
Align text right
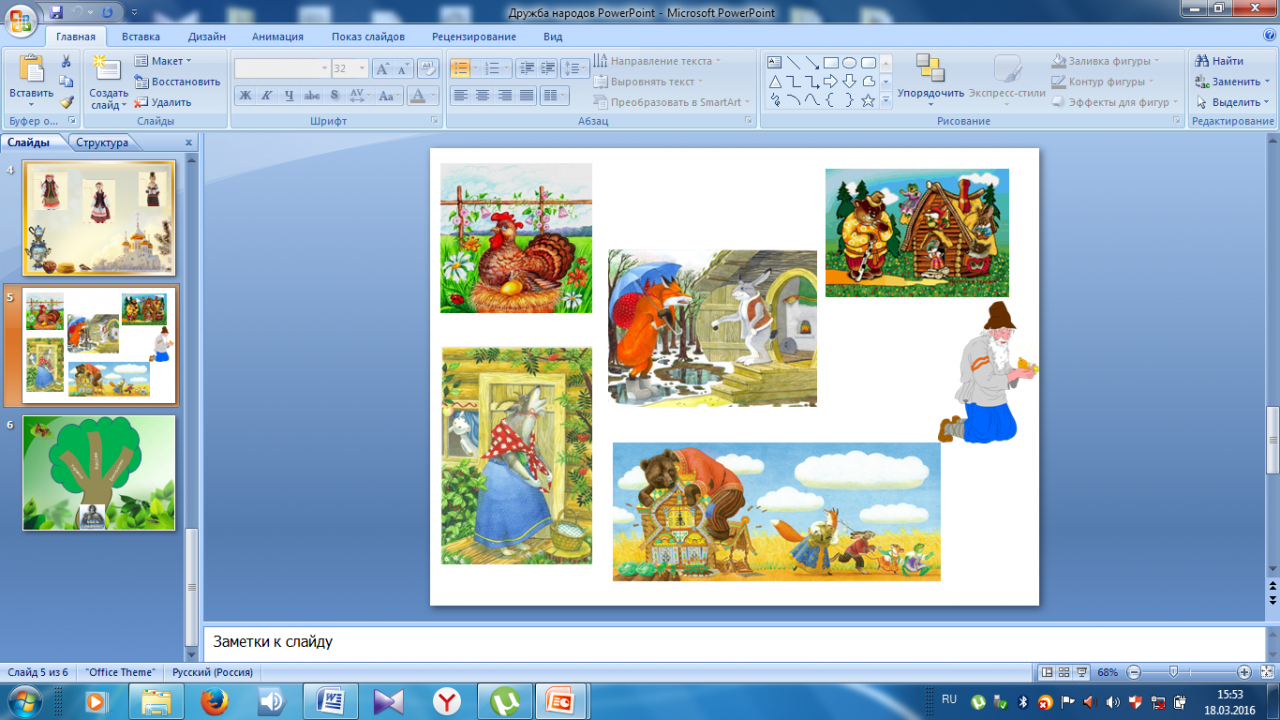(x=504, y=96)
